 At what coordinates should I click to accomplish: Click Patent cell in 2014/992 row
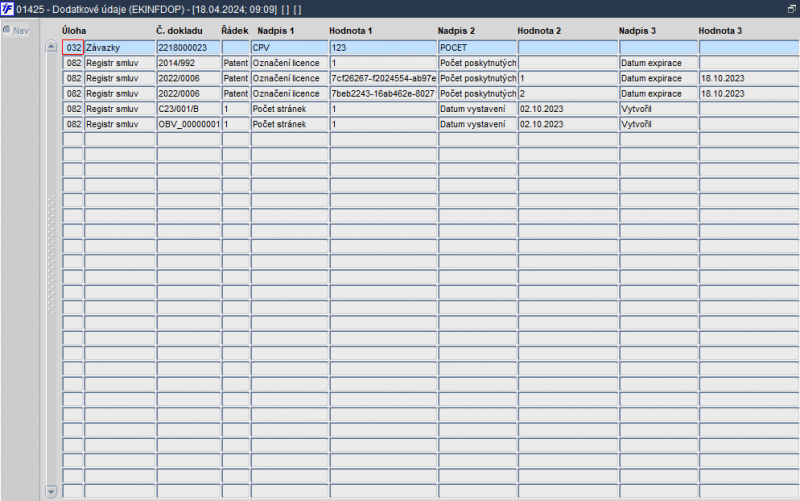236,63
